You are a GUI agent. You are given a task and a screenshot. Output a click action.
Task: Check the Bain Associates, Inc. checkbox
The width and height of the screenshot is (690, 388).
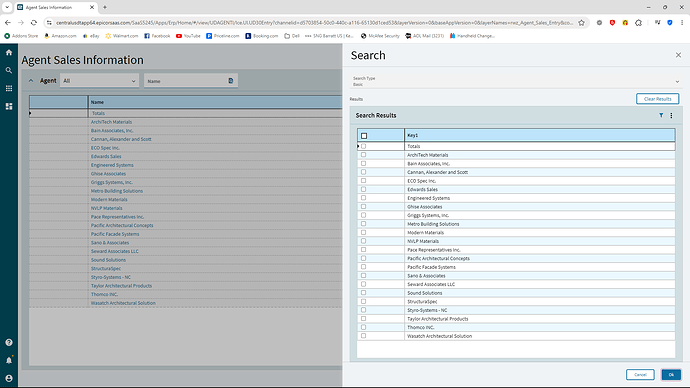click(x=363, y=163)
